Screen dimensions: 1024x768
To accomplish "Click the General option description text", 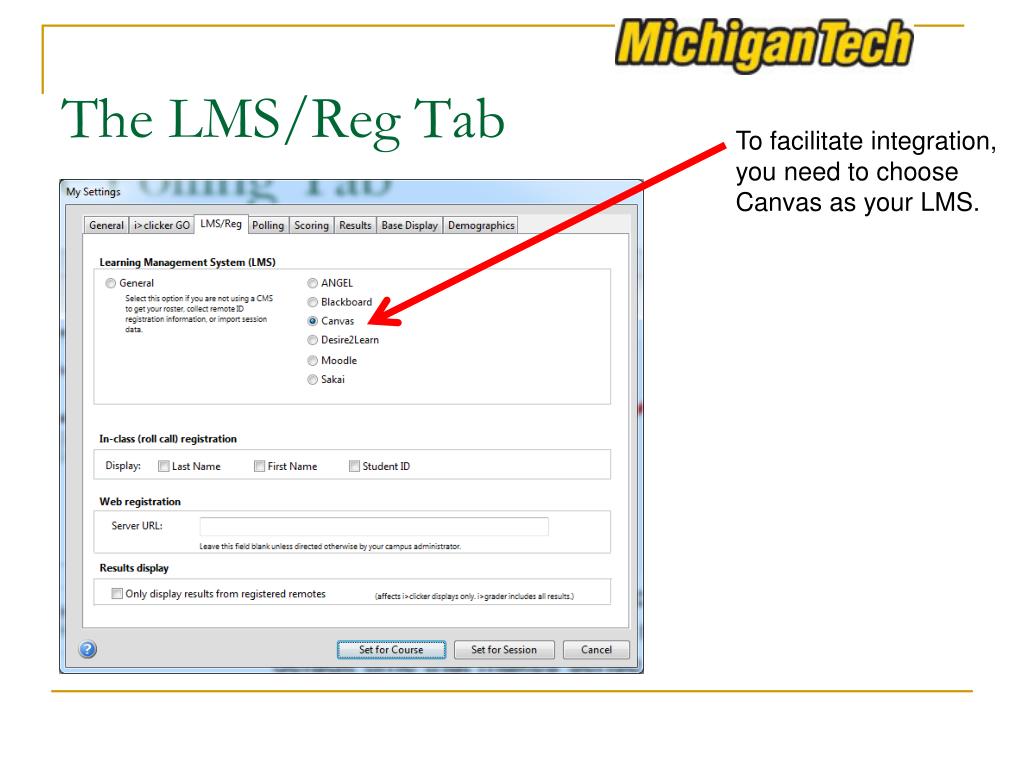I will (198, 314).
